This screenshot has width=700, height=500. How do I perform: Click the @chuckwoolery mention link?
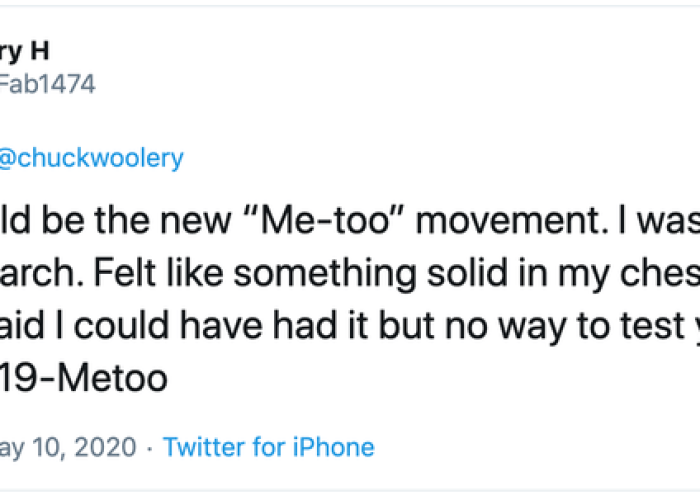(92, 158)
